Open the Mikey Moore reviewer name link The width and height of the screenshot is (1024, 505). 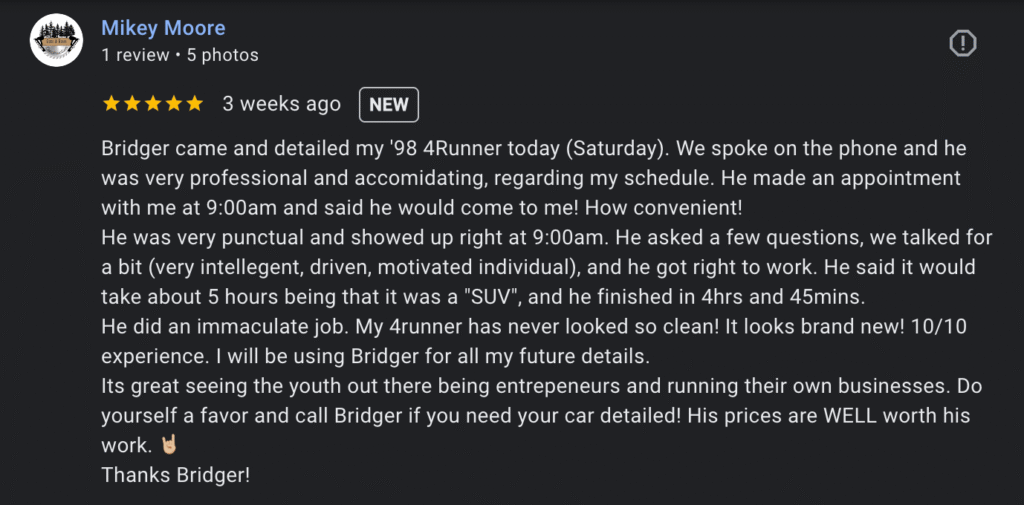[163, 28]
